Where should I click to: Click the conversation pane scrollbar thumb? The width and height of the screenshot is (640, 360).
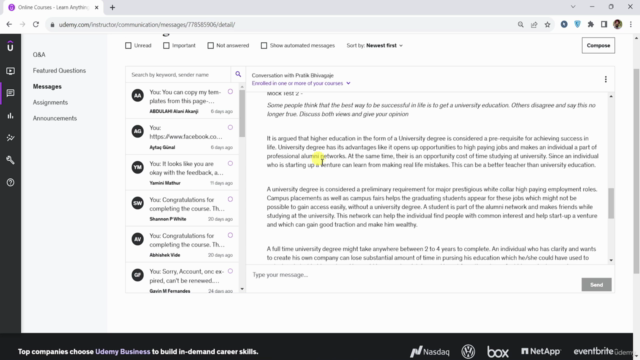click(x=611, y=203)
